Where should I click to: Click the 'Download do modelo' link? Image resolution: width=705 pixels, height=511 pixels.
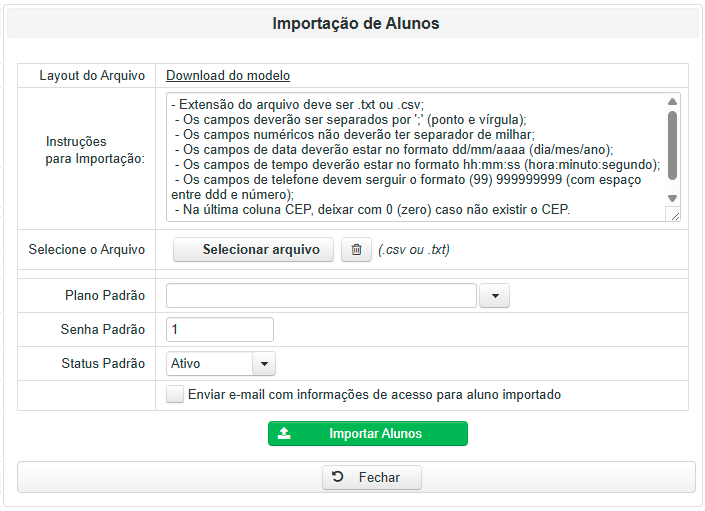pos(228,76)
